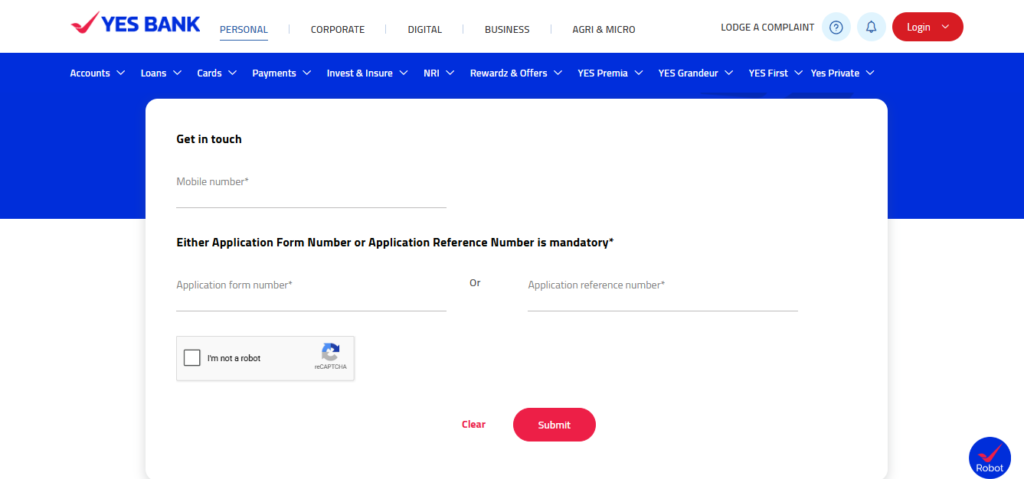Expand the Invest & Insure menu

367,73
